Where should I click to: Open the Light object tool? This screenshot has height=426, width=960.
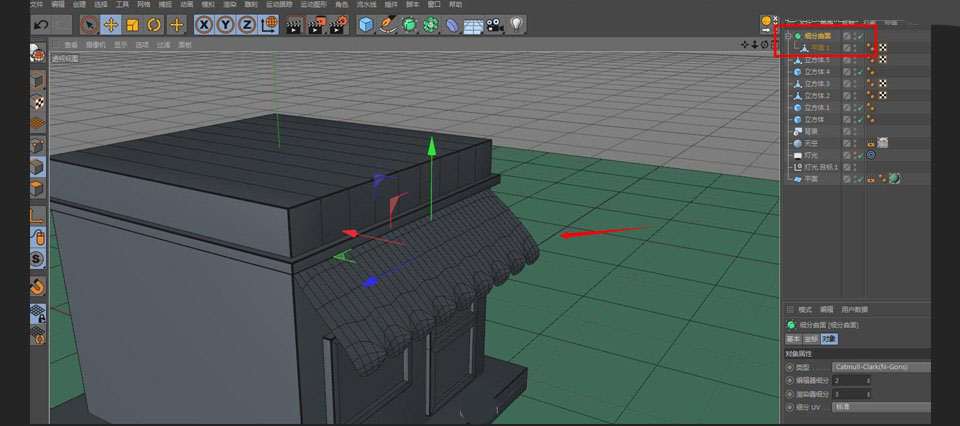[517, 24]
